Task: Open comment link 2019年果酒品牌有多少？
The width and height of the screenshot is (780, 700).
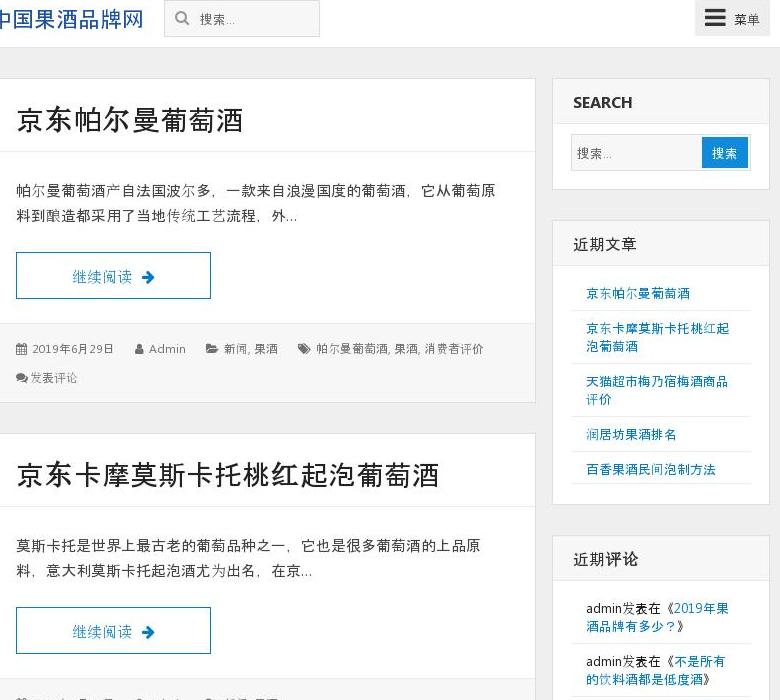Action: pos(657,617)
